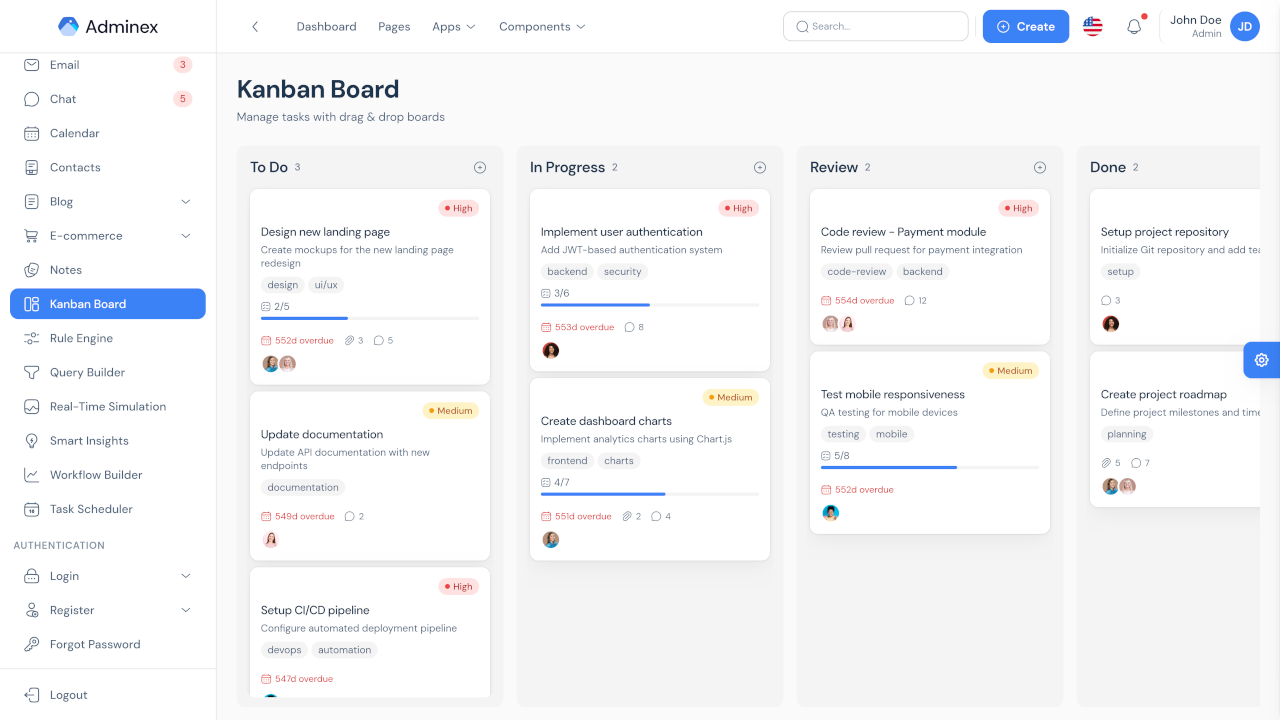
Task: Open John Doe profile menu
Action: pyautogui.click(x=1214, y=27)
